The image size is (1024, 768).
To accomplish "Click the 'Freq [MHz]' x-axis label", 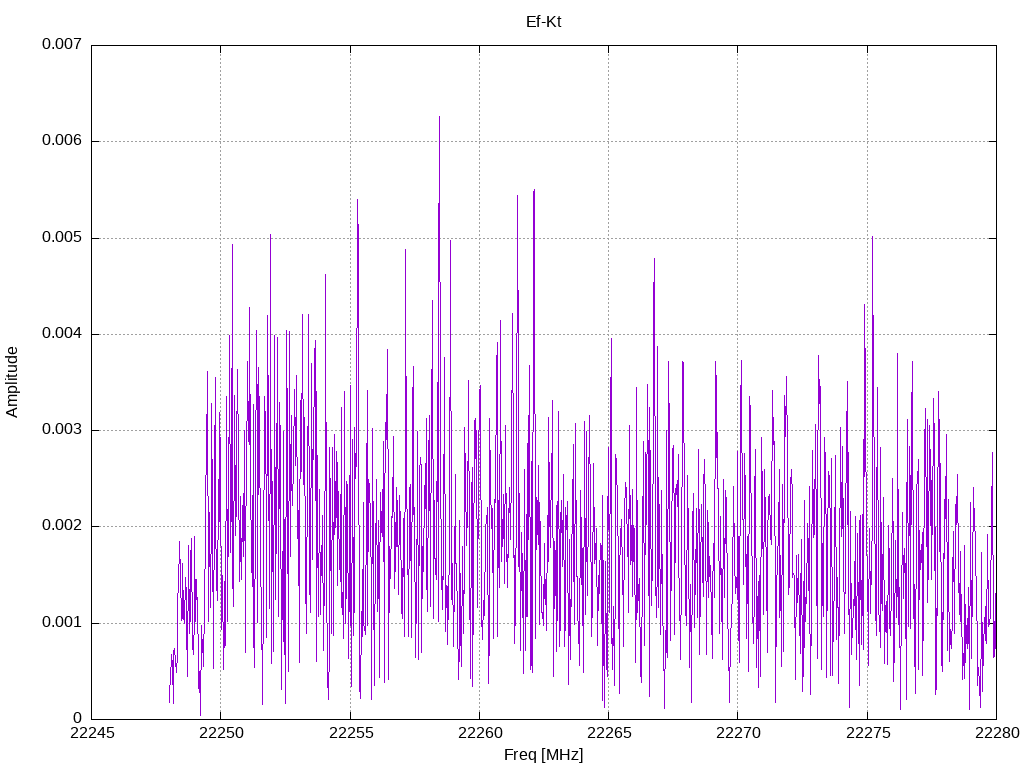I will pyautogui.click(x=543, y=755).
